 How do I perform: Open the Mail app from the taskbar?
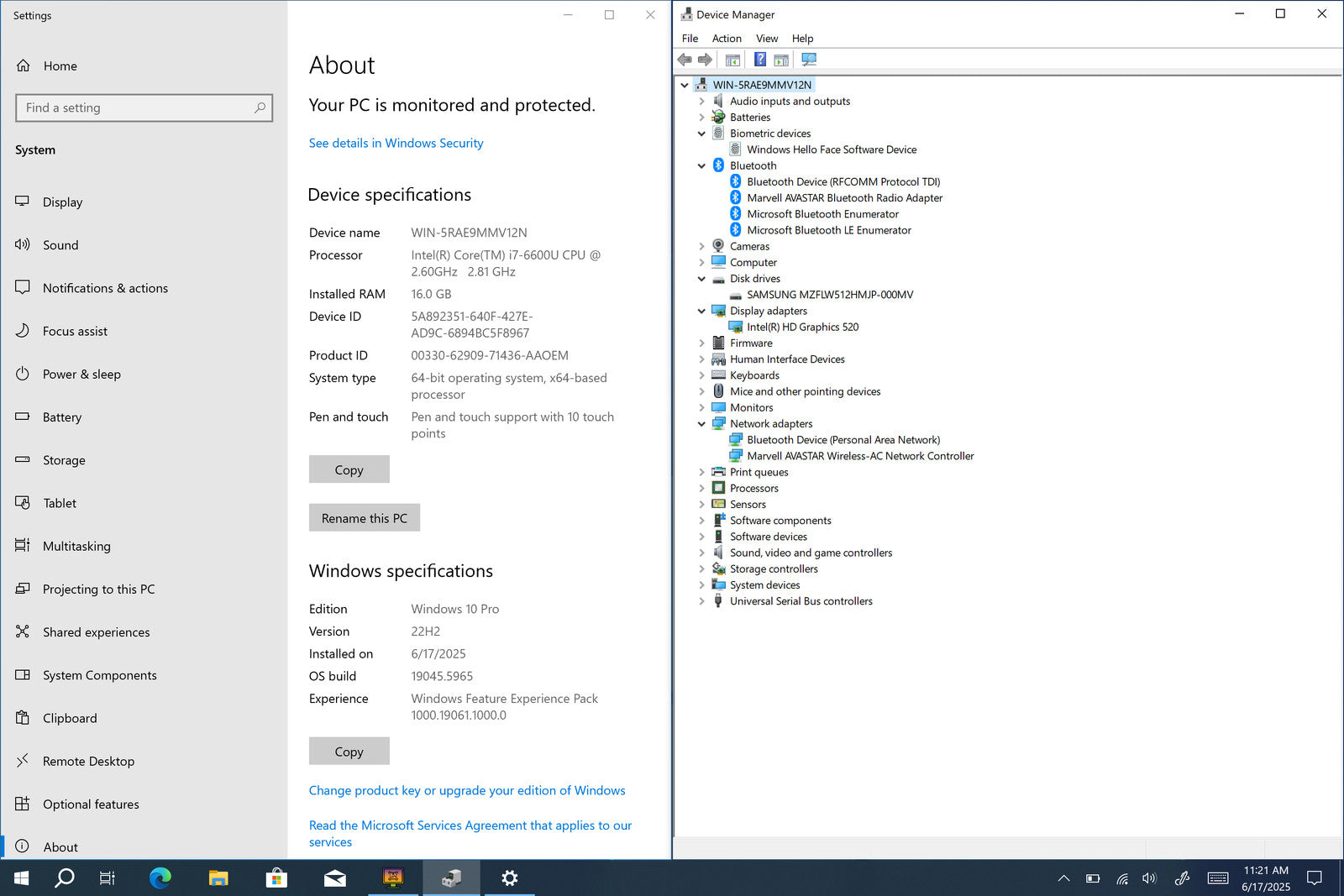point(334,878)
